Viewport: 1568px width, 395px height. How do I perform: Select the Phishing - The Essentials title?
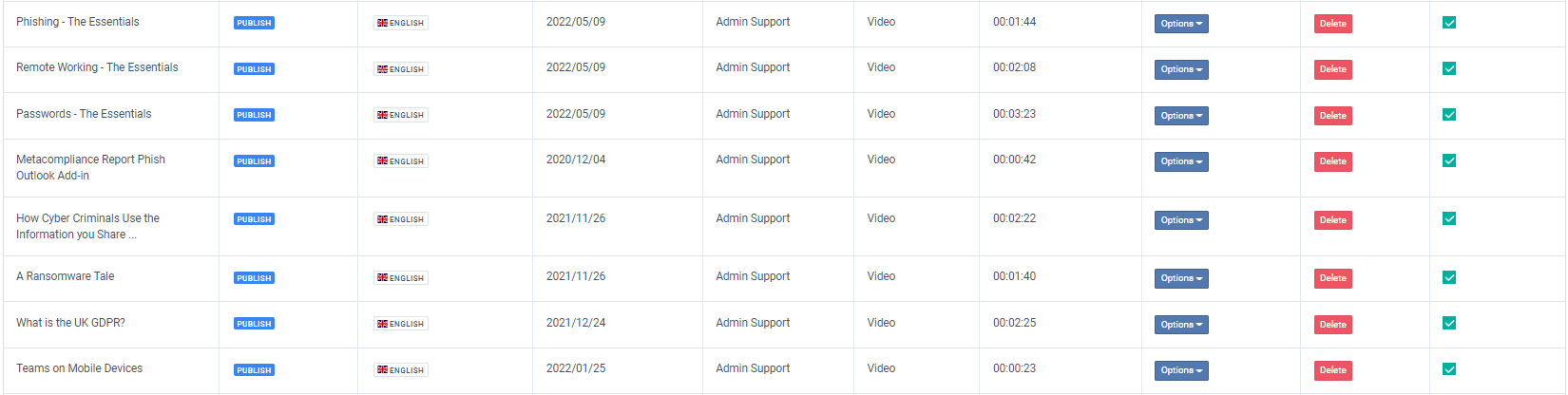pos(77,22)
